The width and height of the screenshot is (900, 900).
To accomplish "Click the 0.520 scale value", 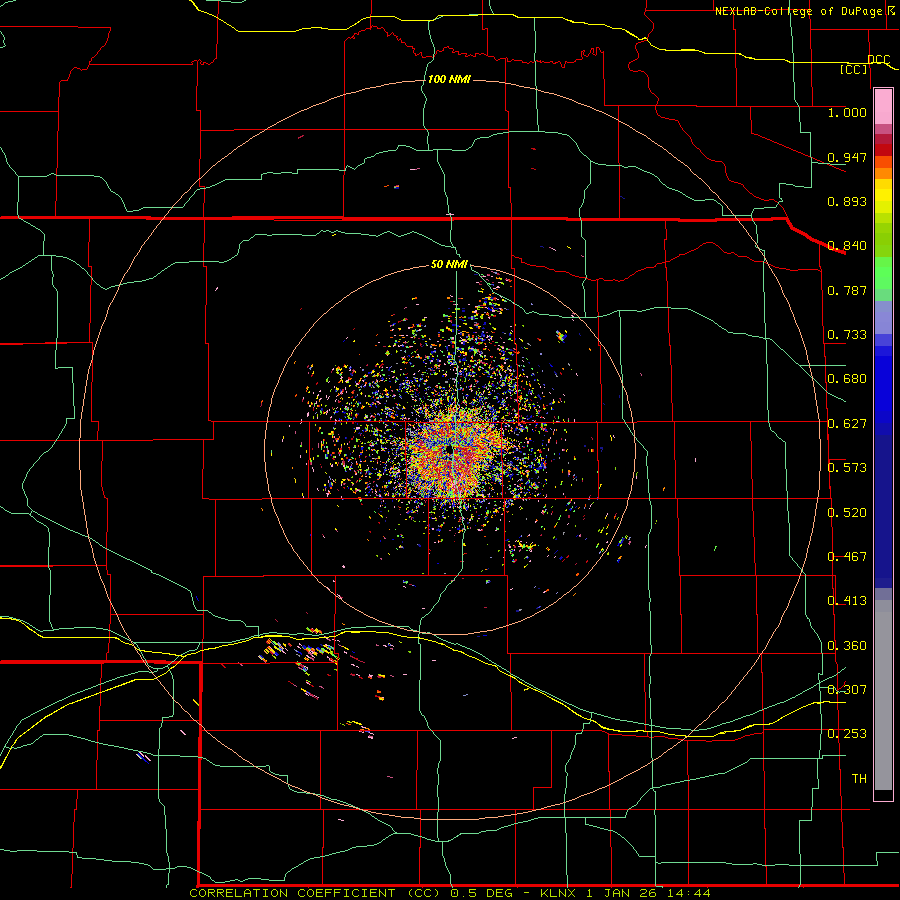I will pos(847,513).
